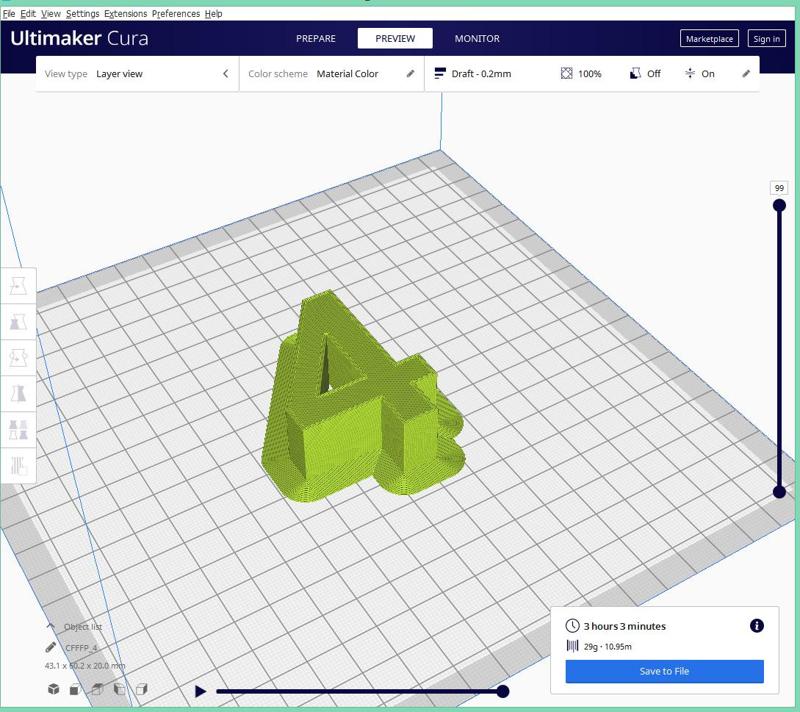Edit the Material Color scheme pencil
This screenshot has width=800, height=712.
(410, 74)
